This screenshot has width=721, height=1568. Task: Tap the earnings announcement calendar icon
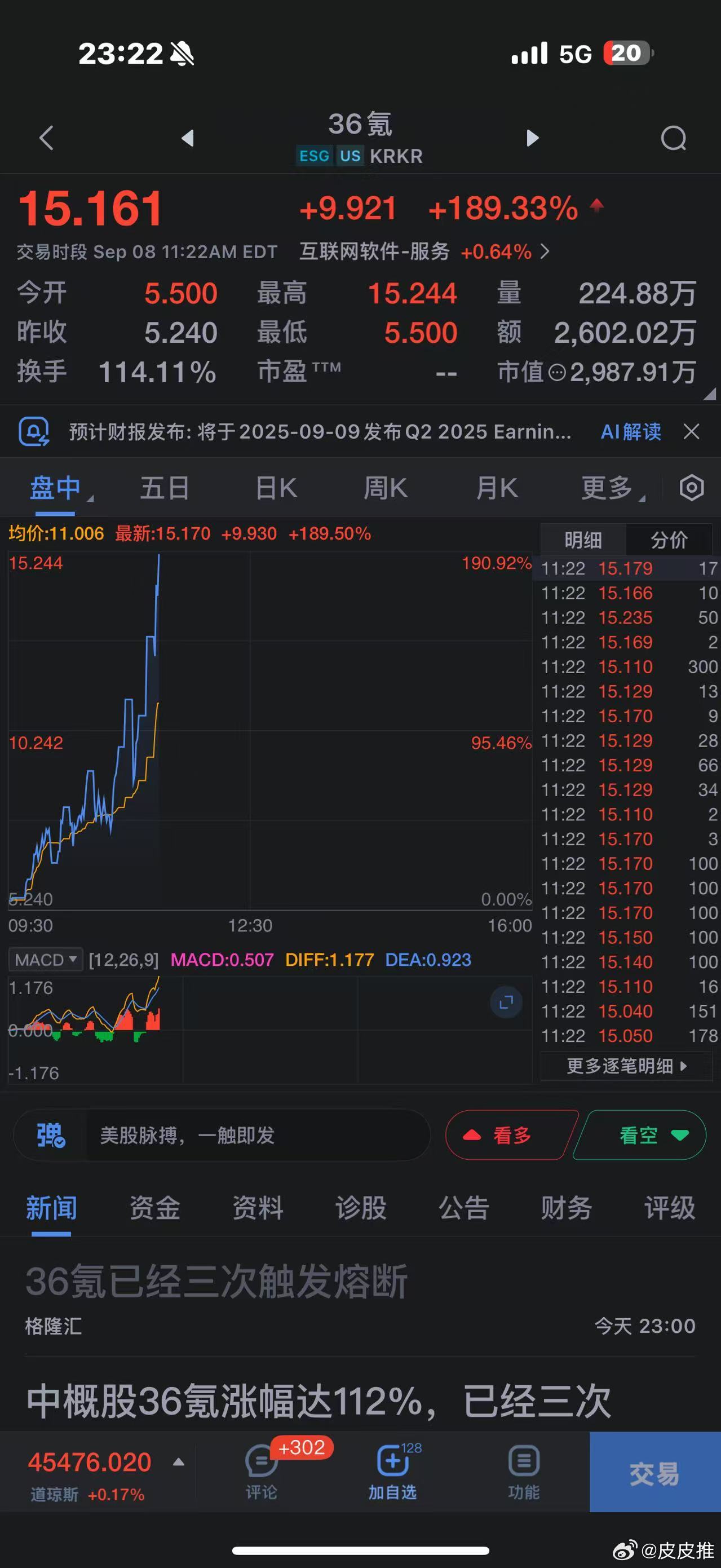click(34, 431)
